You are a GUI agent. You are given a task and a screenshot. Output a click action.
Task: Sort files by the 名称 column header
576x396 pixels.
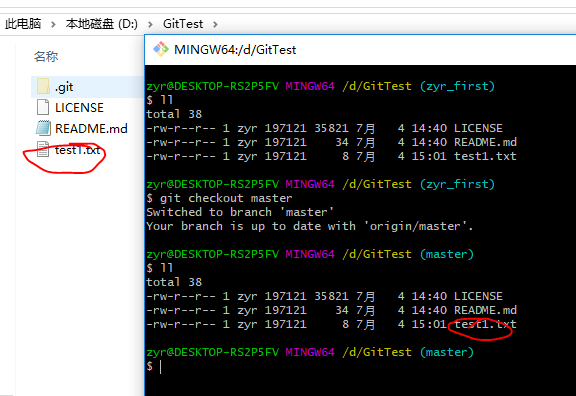pos(46,57)
